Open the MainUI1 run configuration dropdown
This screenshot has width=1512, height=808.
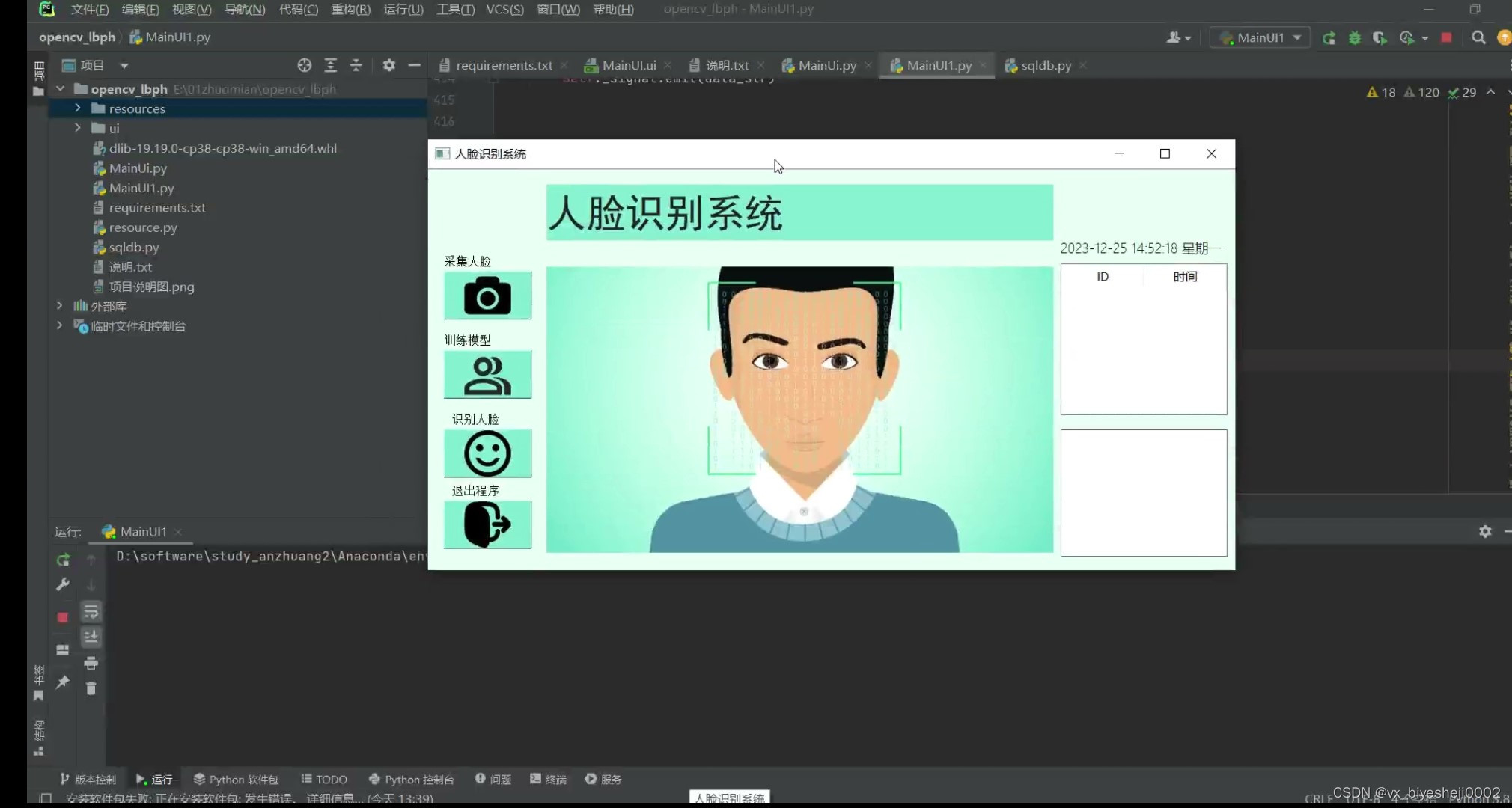click(1259, 37)
